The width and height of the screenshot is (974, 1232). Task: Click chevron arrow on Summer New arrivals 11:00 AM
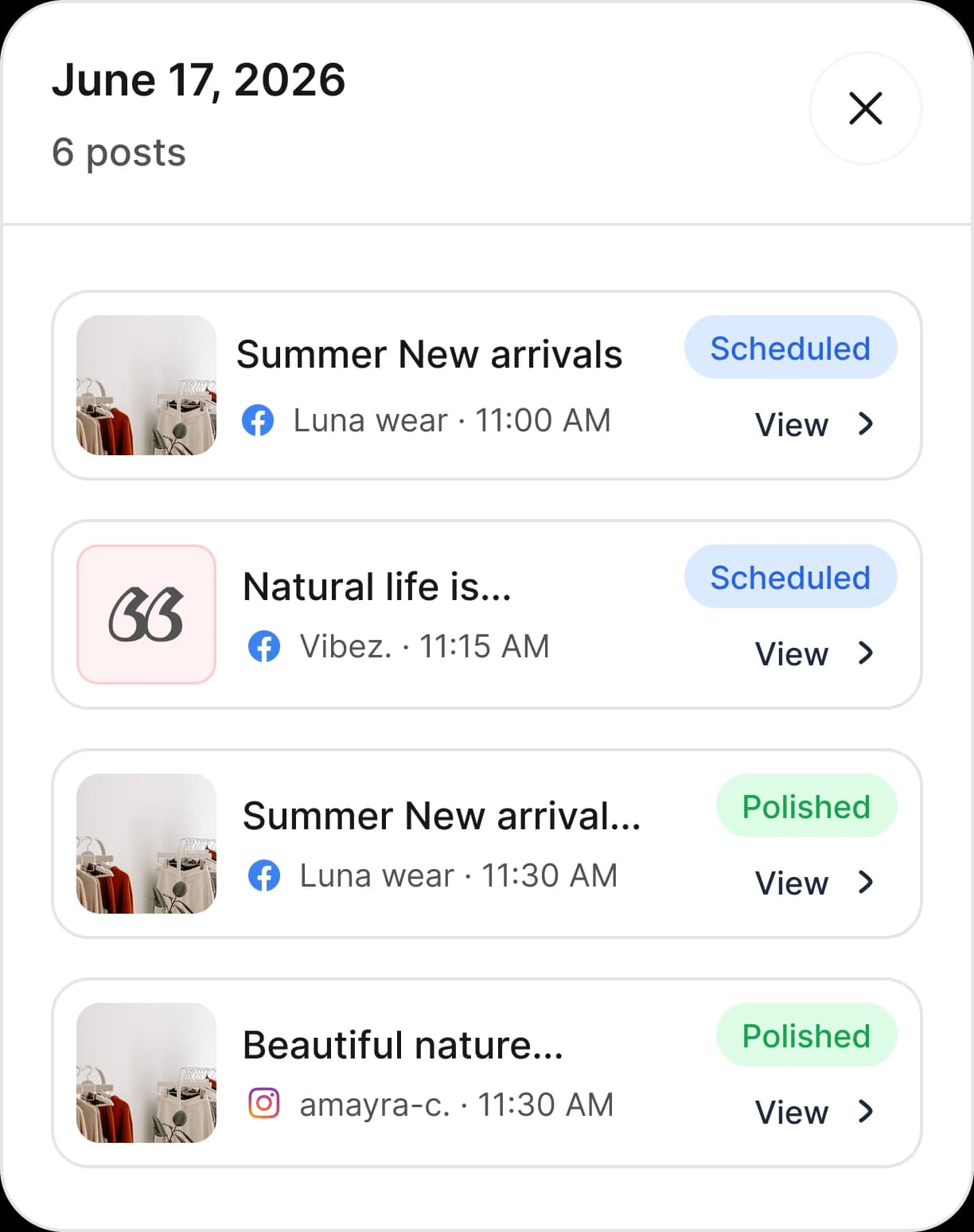tap(866, 424)
